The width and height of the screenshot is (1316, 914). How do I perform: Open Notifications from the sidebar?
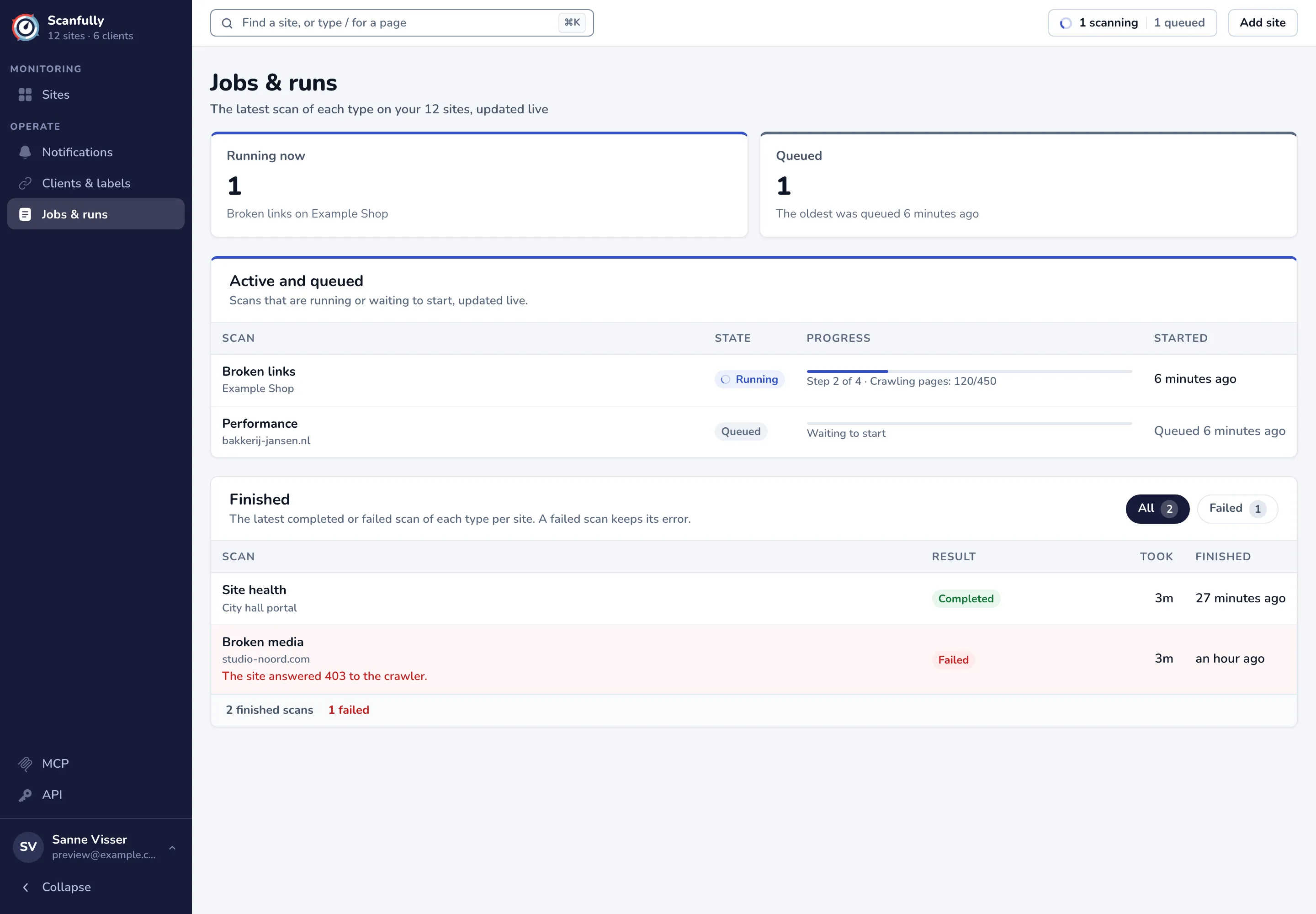(96, 152)
